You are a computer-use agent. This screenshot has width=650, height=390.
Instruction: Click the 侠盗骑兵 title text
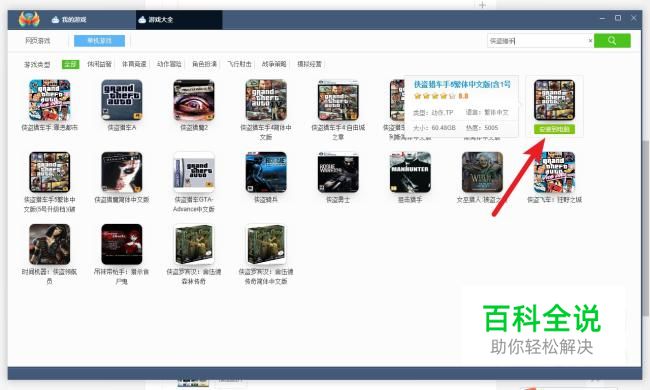pos(266,200)
